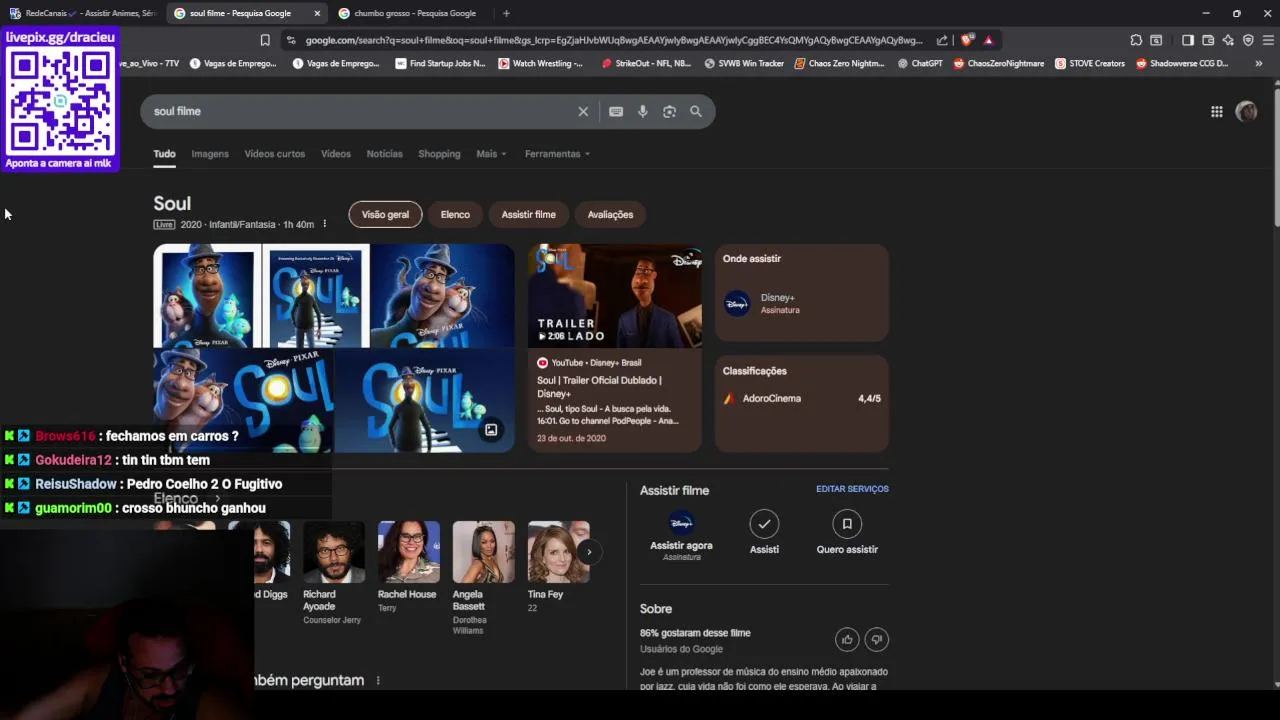Open the Brave VPN shield icon
The width and height of the screenshot is (1280, 720).
1248,40
